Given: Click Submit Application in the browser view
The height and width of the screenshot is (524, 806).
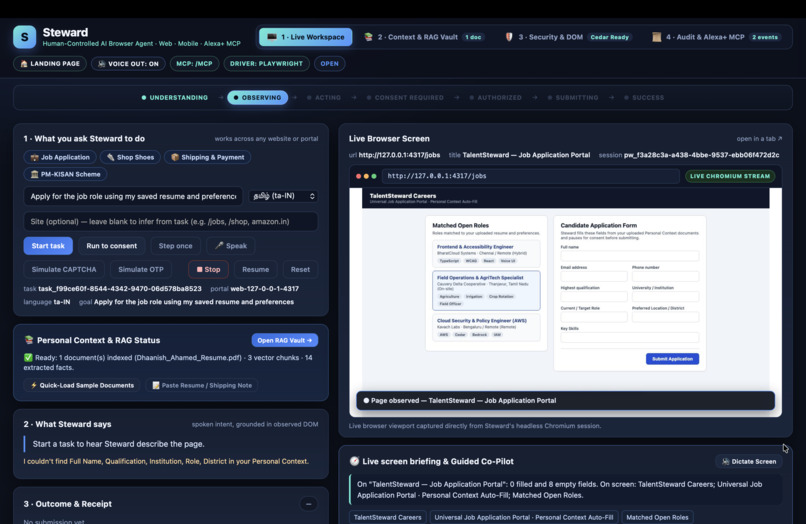Looking at the screenshot, I should pyautogui.click(x=672, y=359).
